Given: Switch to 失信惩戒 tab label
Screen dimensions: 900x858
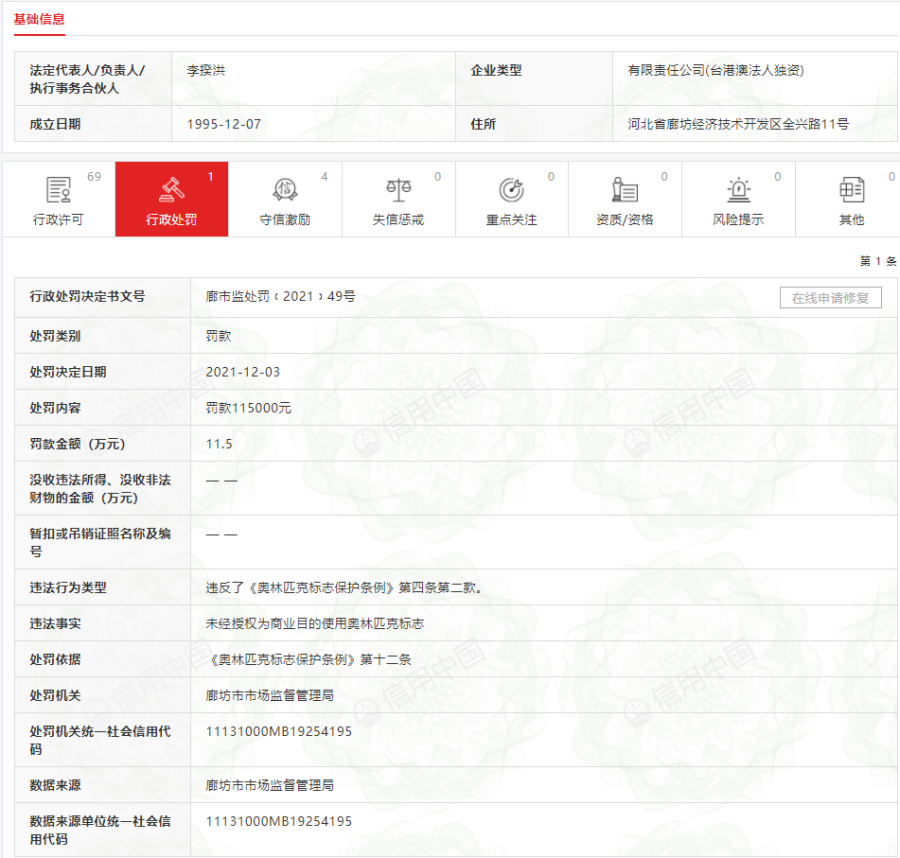Looking at the screenshot, I should pos(398,220).
